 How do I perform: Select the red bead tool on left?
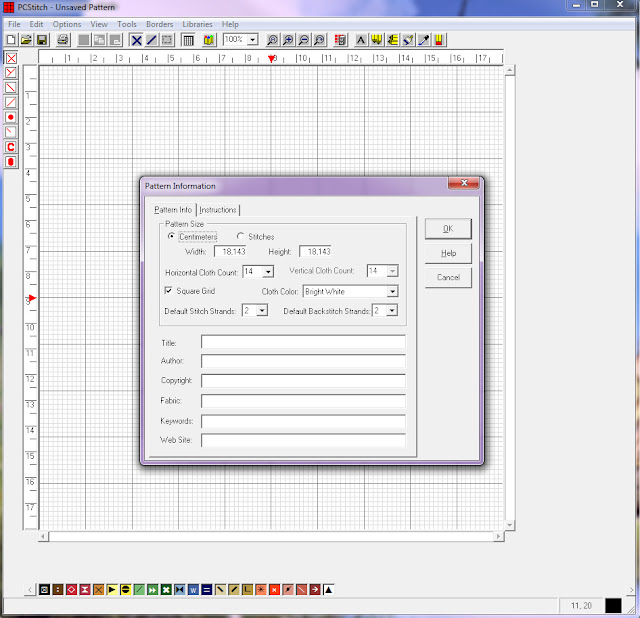click(x=11, y=162)
